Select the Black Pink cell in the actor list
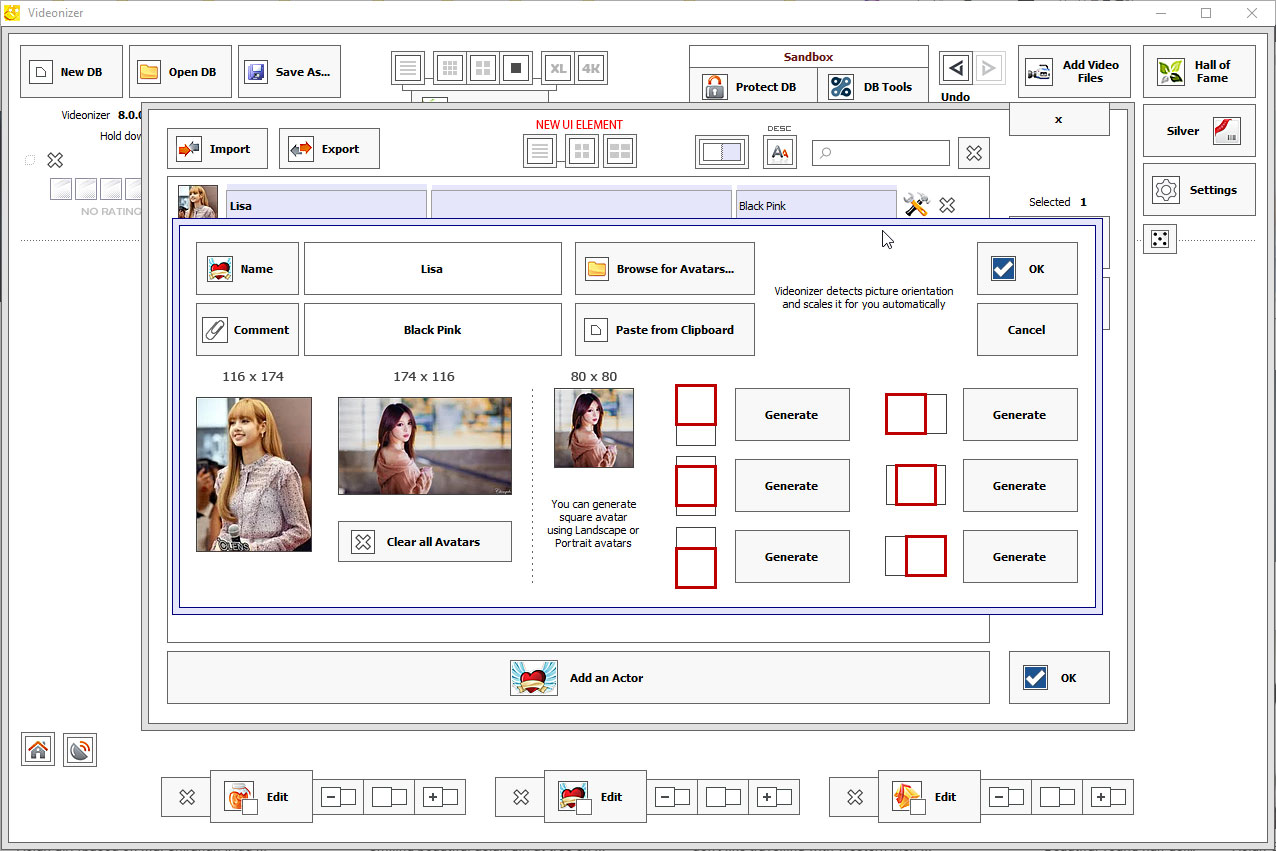Screen dimensions: 1276x851 tap(816, 203)
